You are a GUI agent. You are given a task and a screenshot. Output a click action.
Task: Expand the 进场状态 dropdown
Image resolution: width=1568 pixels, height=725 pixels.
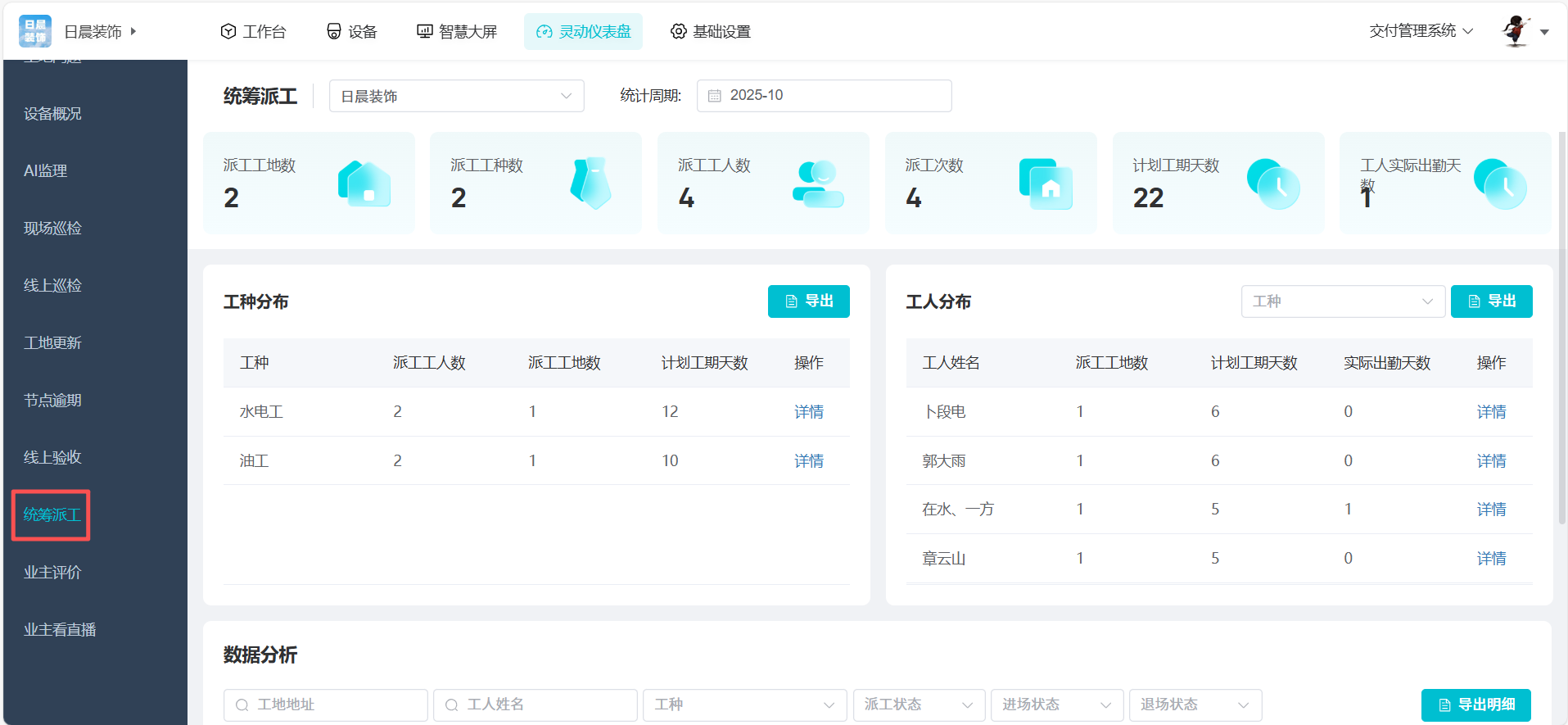[1055, 705]
